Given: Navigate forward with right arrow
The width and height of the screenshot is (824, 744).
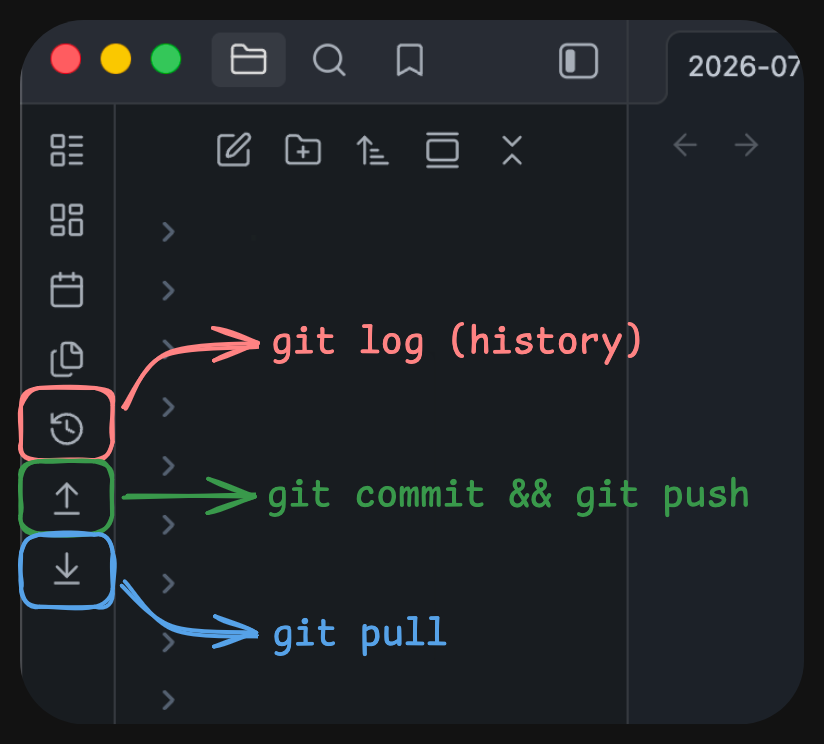Looking at the screenshot, I should (746, 145).
